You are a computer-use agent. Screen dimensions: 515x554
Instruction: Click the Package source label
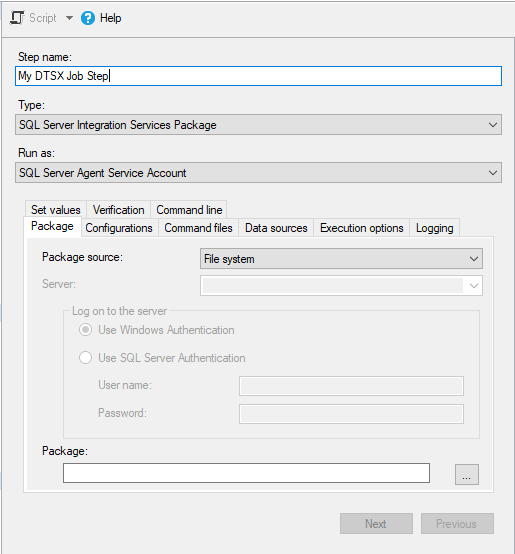[82, 257]
